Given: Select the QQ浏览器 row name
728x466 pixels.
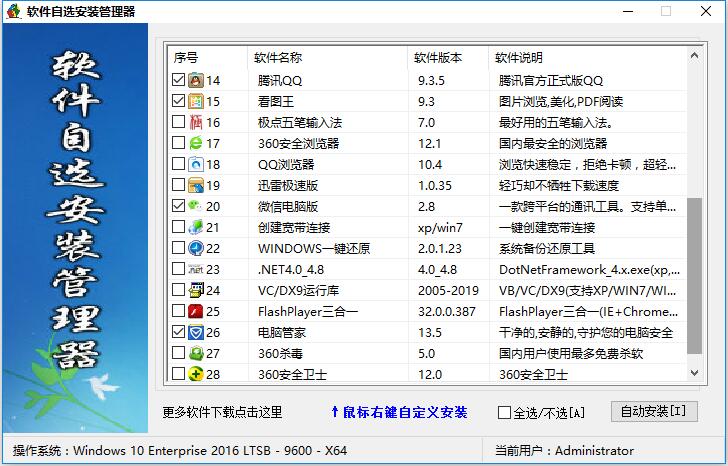Looking at the screenshot, I should 286,165.
